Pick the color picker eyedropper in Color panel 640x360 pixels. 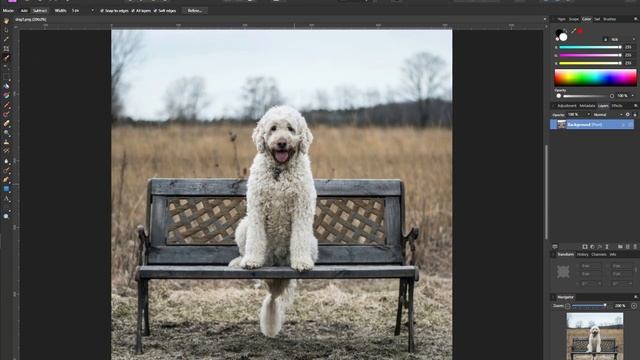573,31
